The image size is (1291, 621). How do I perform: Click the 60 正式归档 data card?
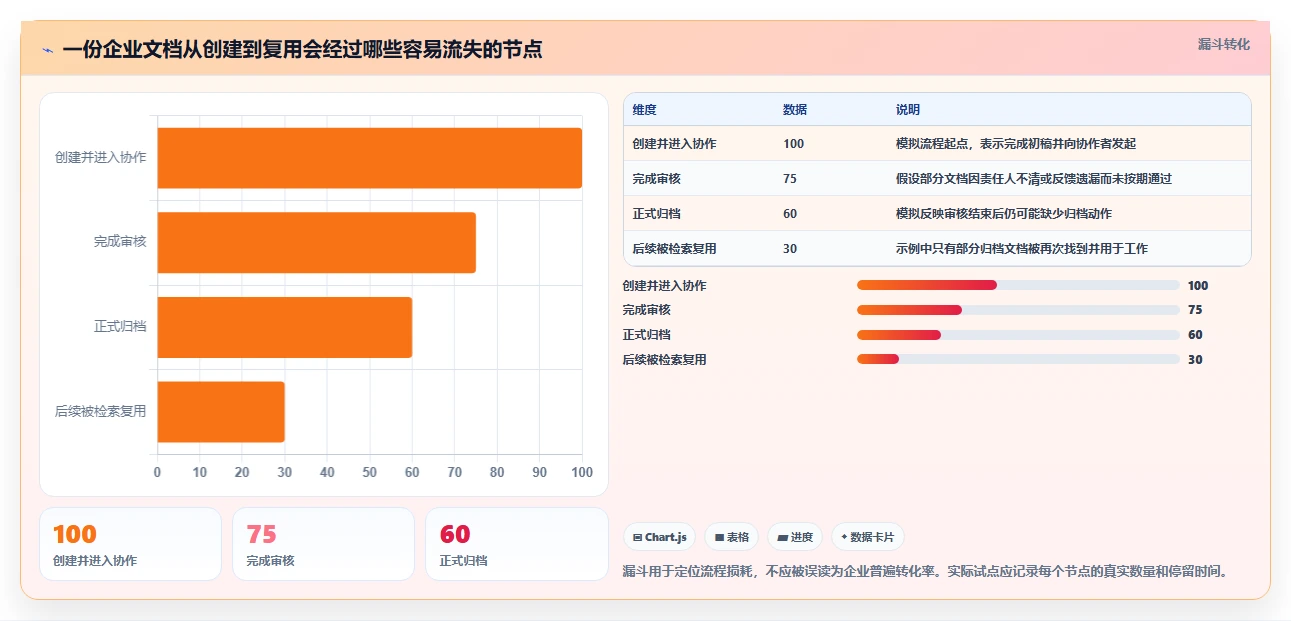[x=516, y=544]
